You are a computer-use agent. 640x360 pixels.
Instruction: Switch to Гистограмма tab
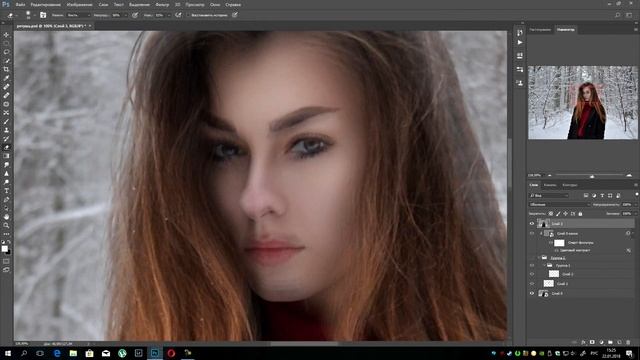click(540, 30)
